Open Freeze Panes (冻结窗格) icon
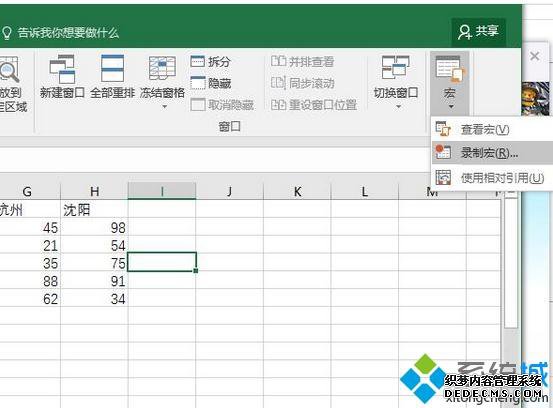 point(162,68)
